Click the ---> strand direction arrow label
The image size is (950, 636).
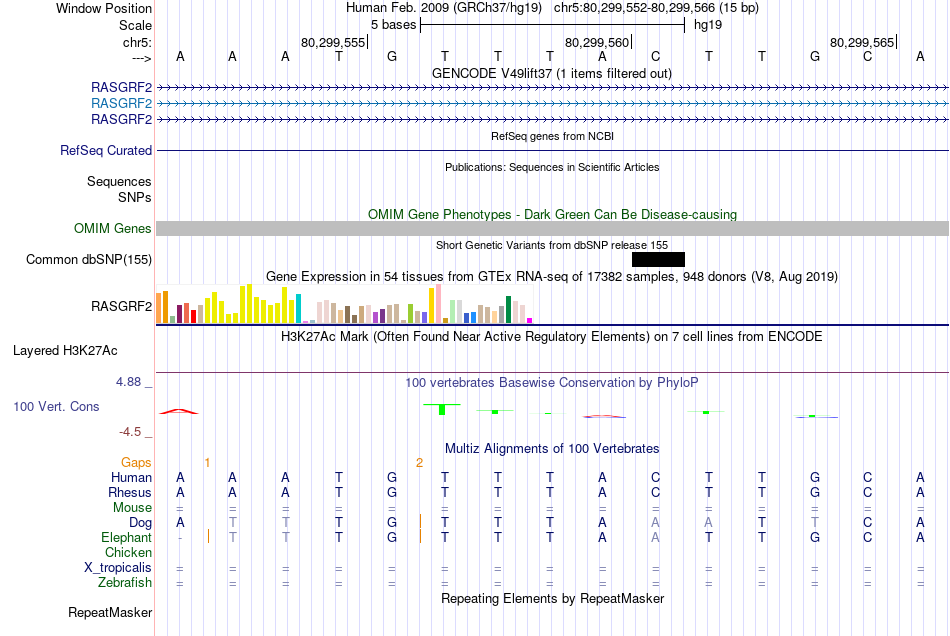tap(141, 58)
